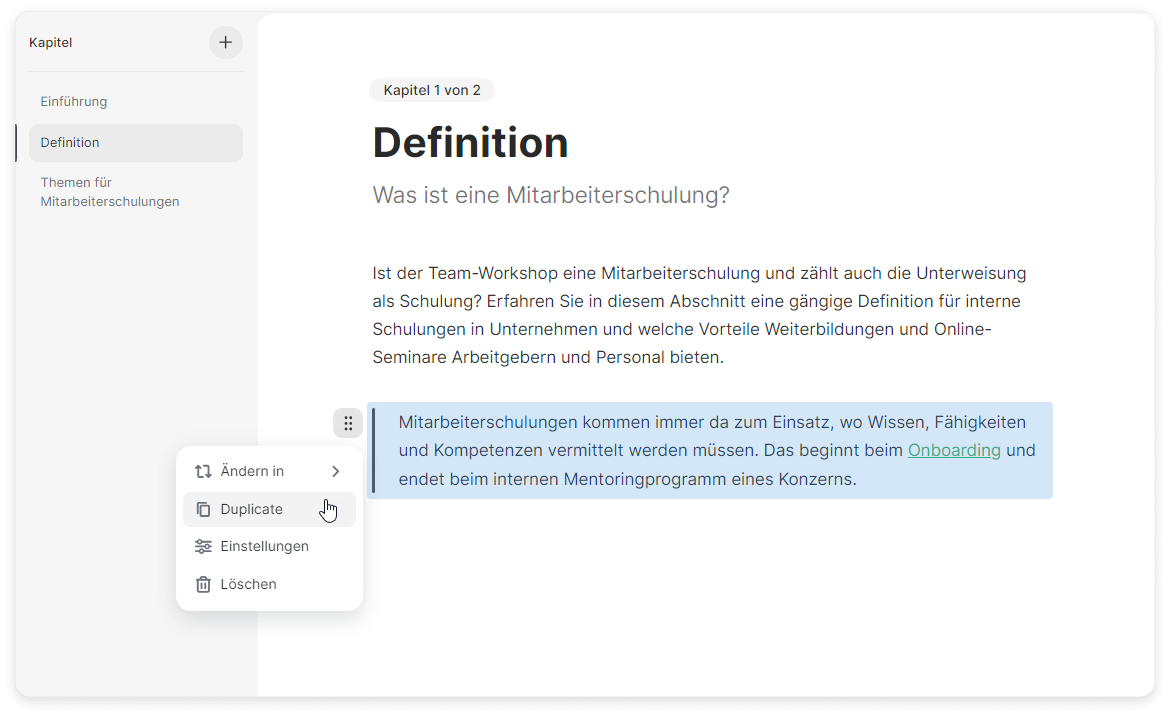Screen dimensions: 1170x716
Task: Click the sliders icon beside Einstellungen
Action: [203, 547]
